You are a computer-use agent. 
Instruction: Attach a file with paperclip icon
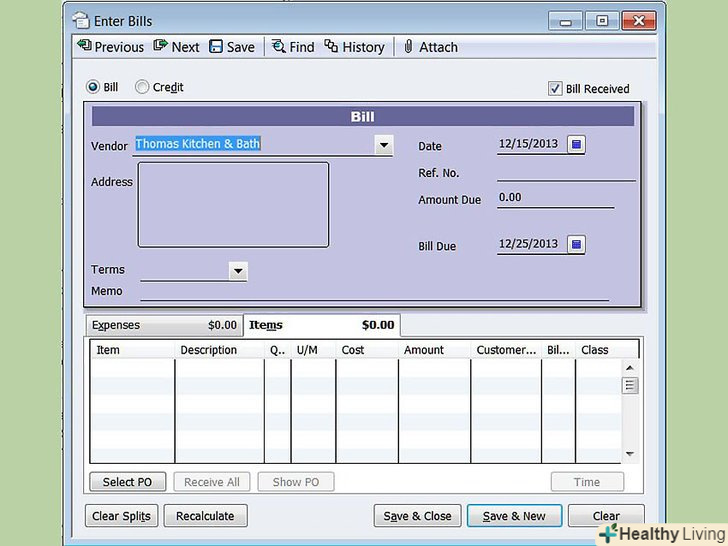[x=429, y=47]
